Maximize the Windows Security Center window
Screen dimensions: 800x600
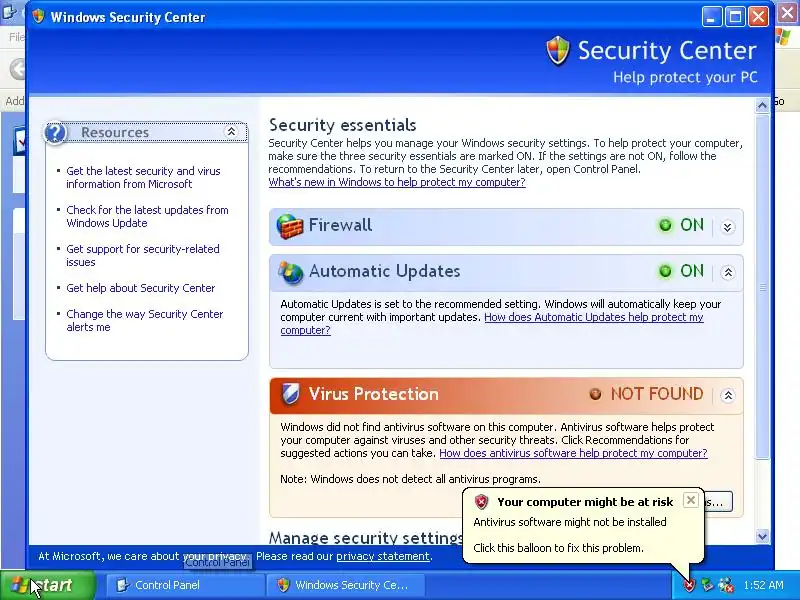(735, 17)
